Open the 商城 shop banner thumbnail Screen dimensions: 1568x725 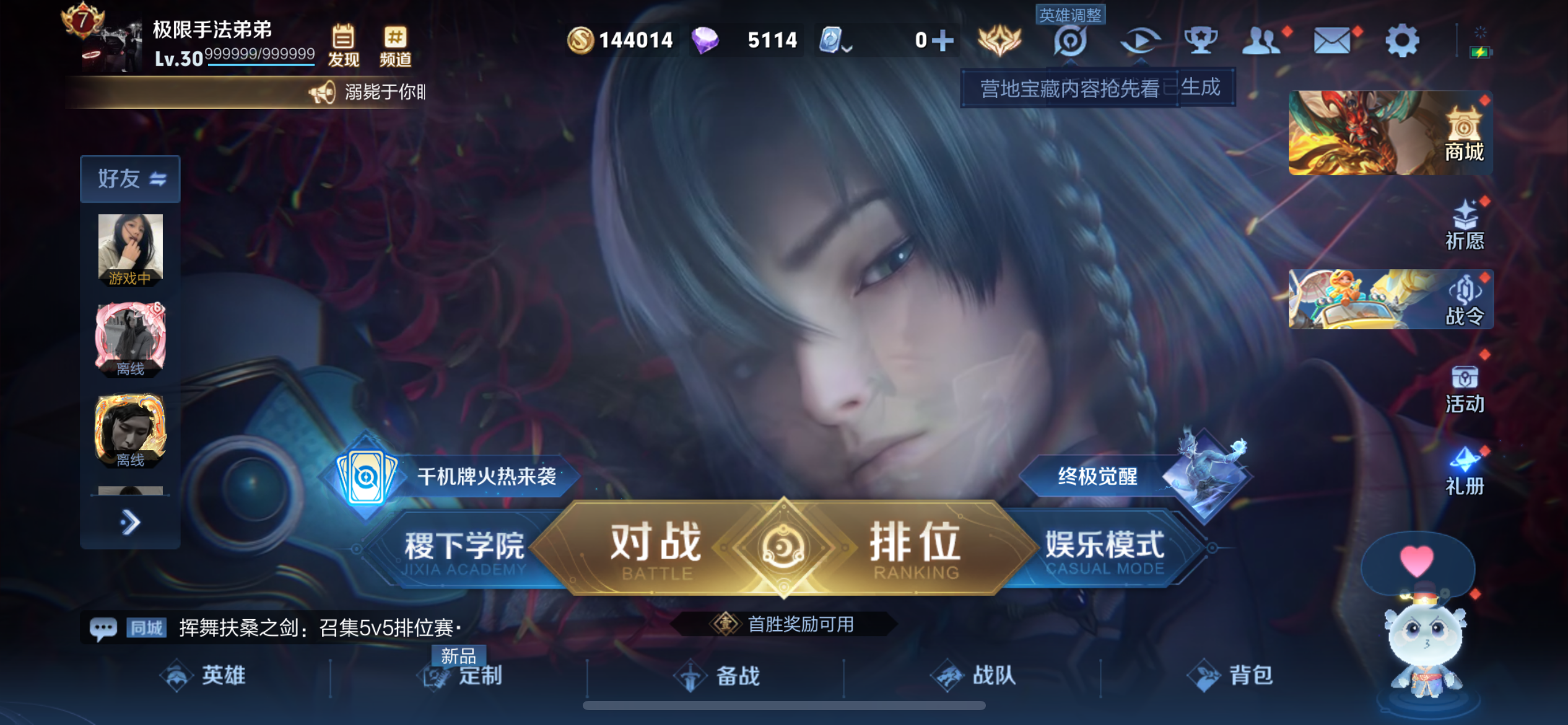1391,133
